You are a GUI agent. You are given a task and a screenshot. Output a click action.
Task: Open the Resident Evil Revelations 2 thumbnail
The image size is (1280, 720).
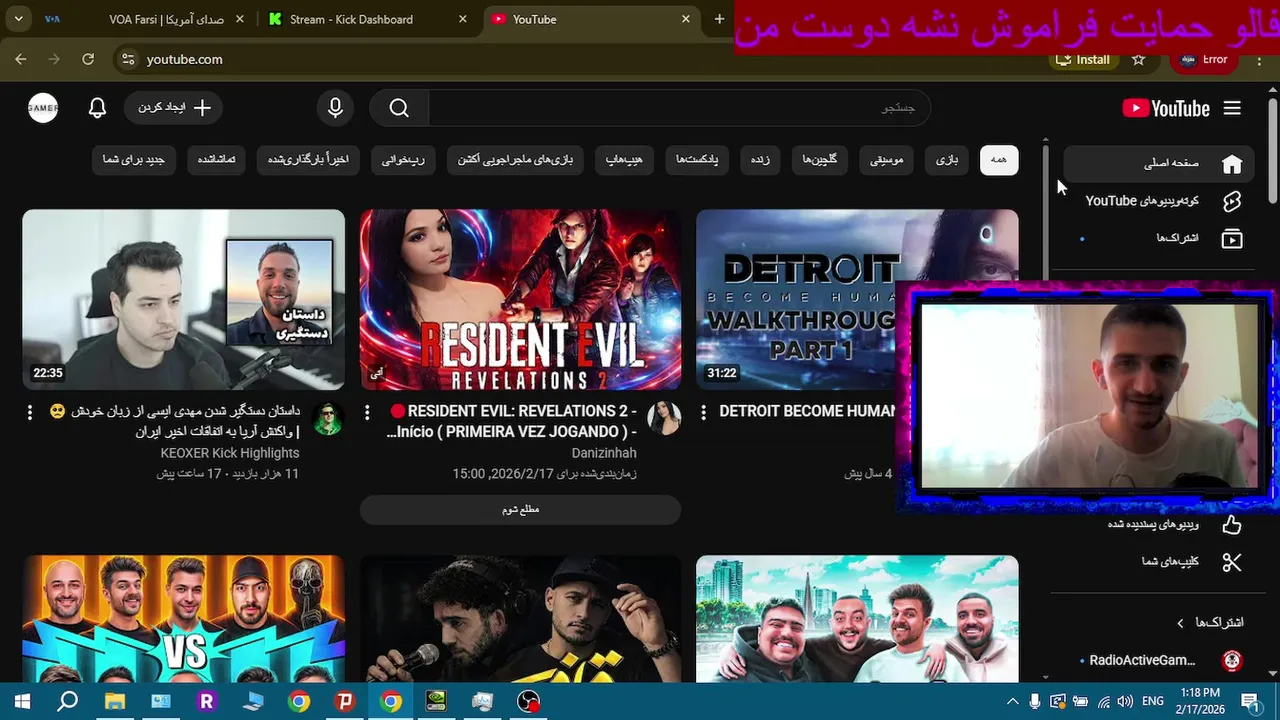(x=520, y=299)
